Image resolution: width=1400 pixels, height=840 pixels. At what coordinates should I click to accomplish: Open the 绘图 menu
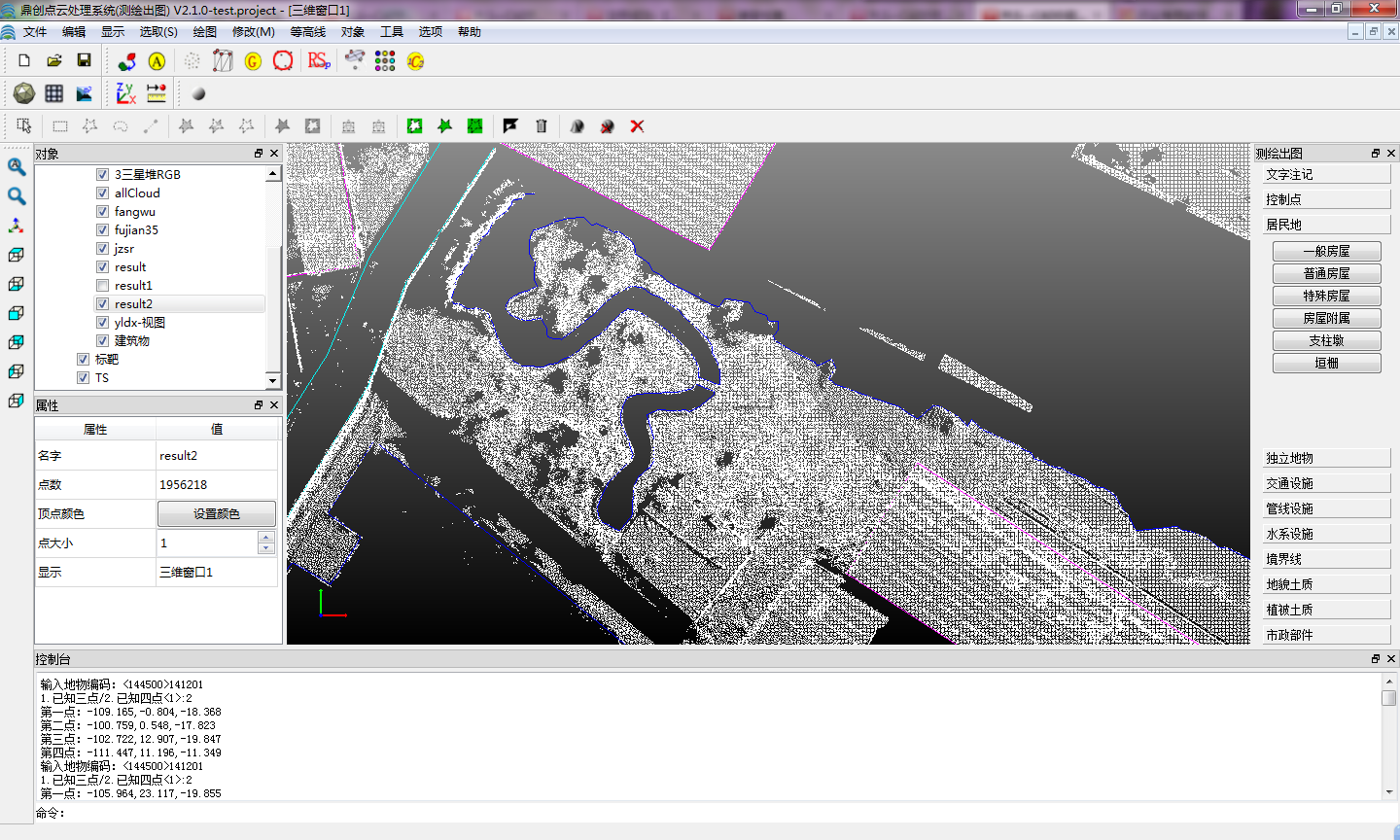click(204, 32)
